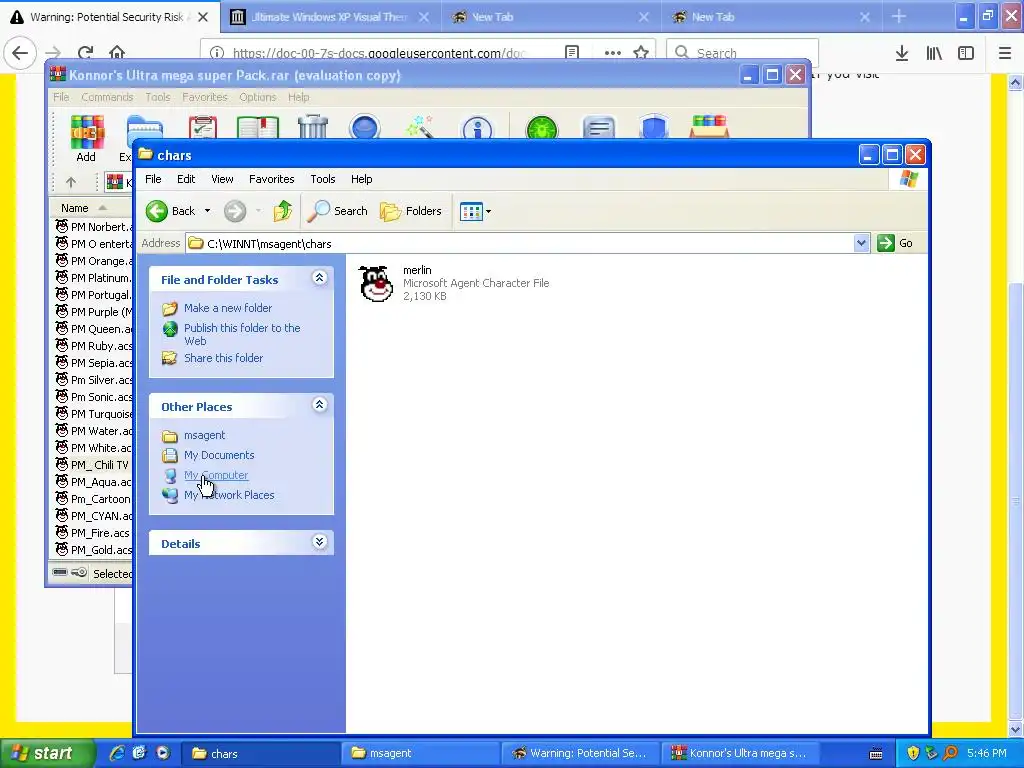Open the Help menu in chars window
This screenshot has width=1024, height=768.
361,179
